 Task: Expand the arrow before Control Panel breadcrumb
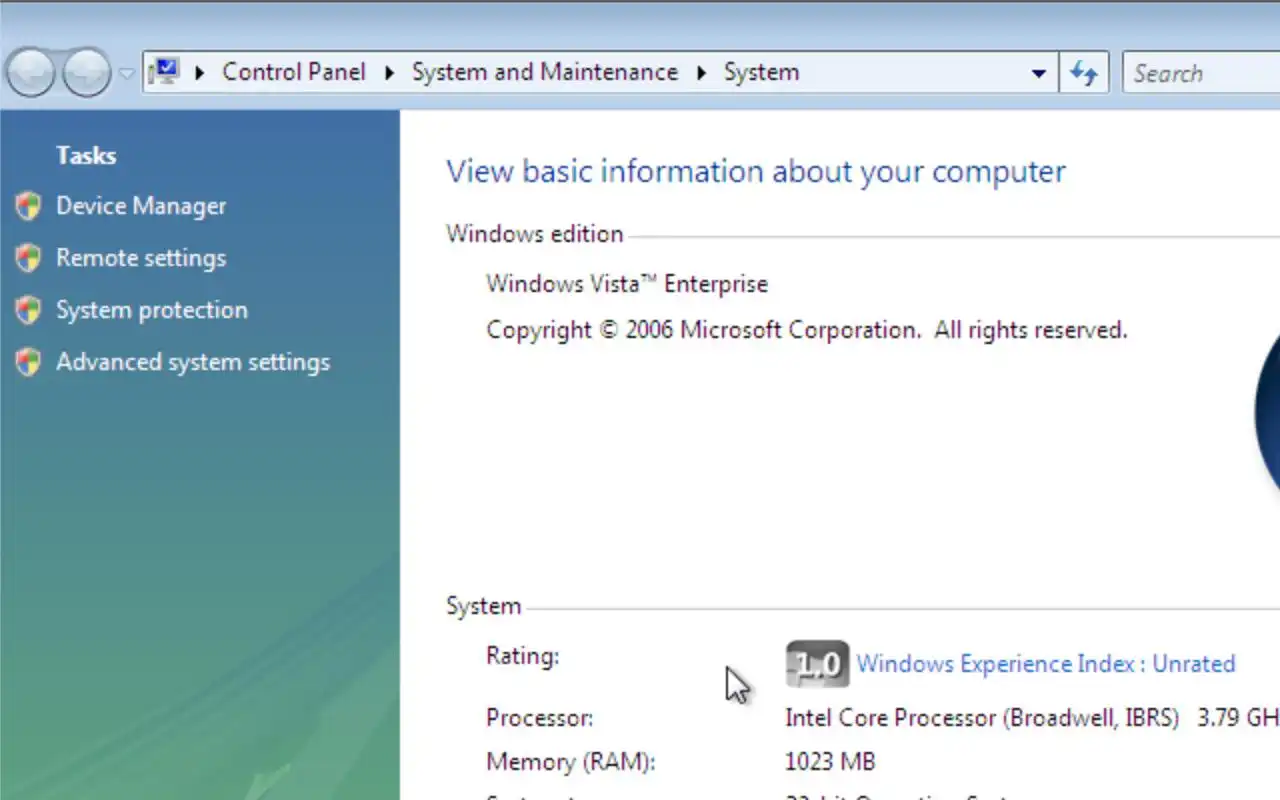[200, 72]
